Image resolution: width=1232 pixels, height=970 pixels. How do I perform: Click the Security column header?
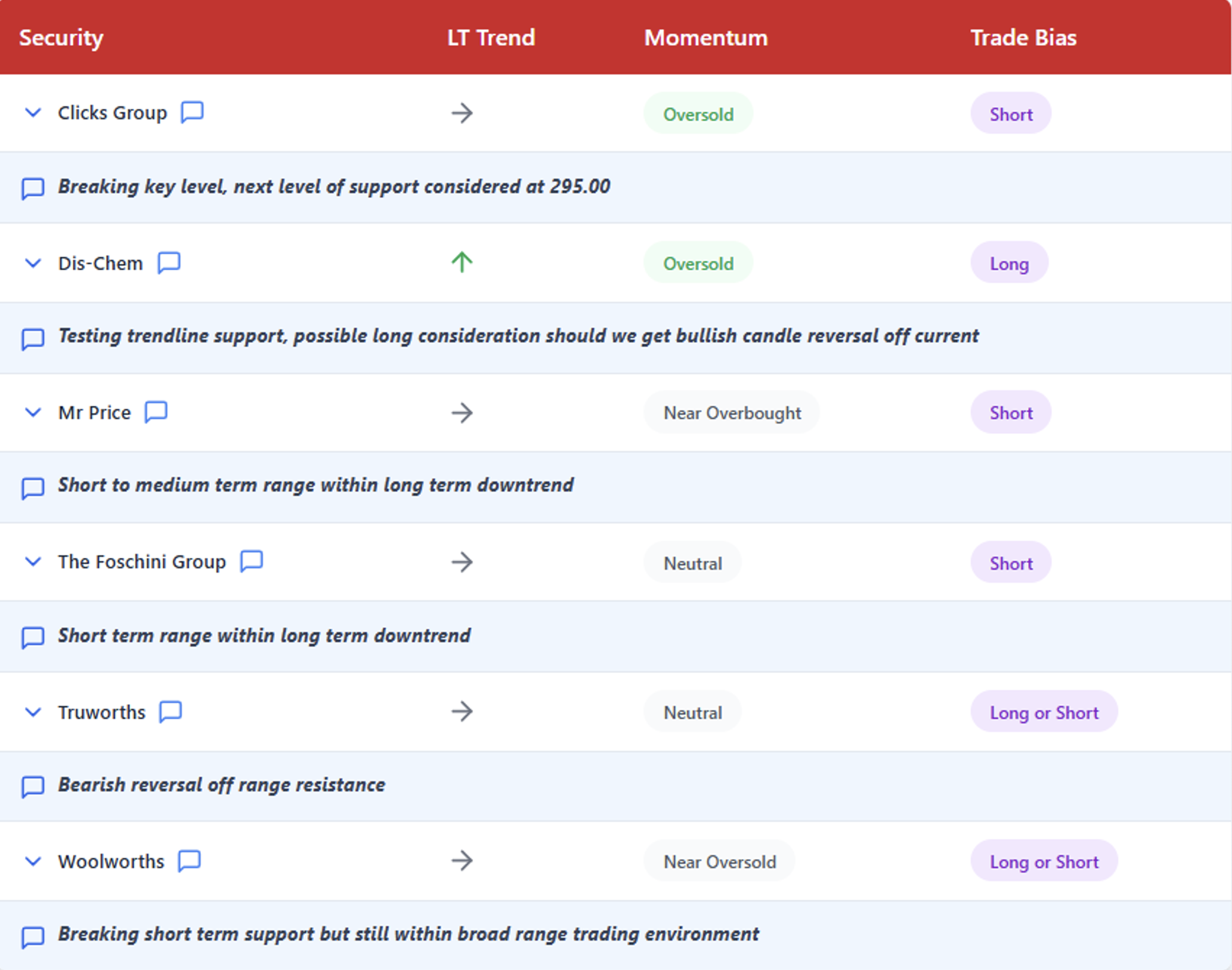coord(61,38)
